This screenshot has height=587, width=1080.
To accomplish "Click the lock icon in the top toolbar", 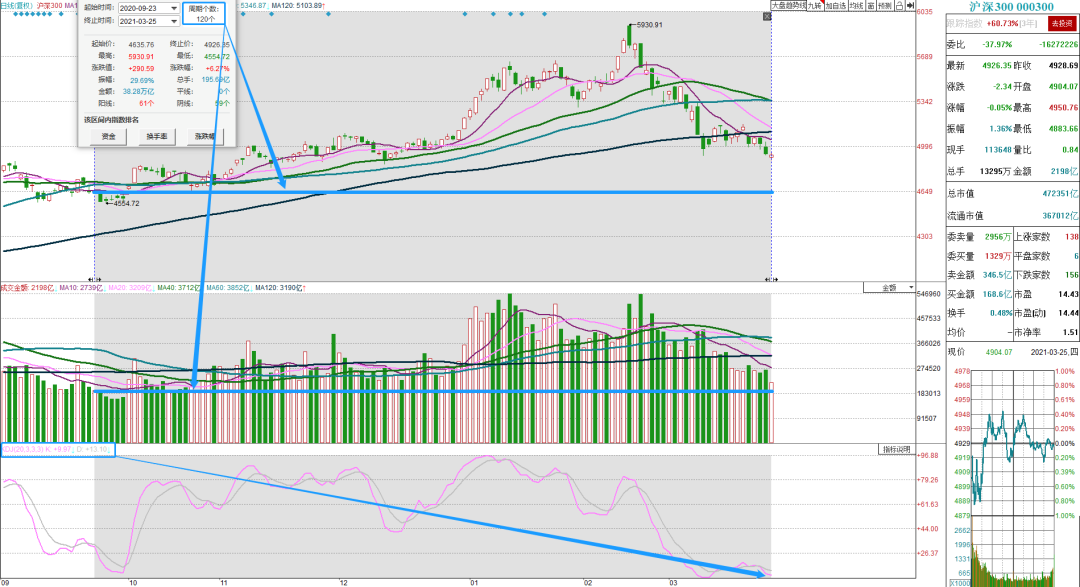I will [x=900, y=6].
